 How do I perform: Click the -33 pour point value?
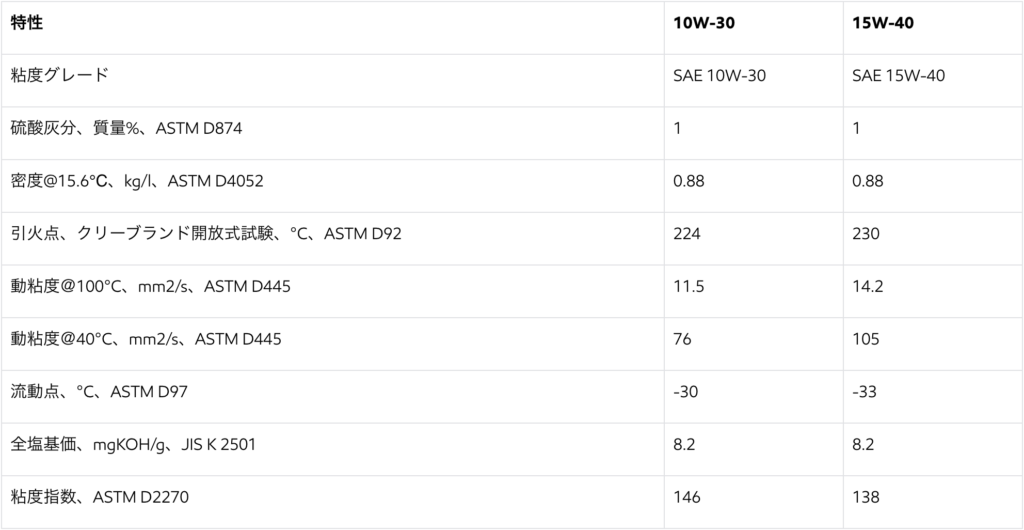(x=865, y=392)
